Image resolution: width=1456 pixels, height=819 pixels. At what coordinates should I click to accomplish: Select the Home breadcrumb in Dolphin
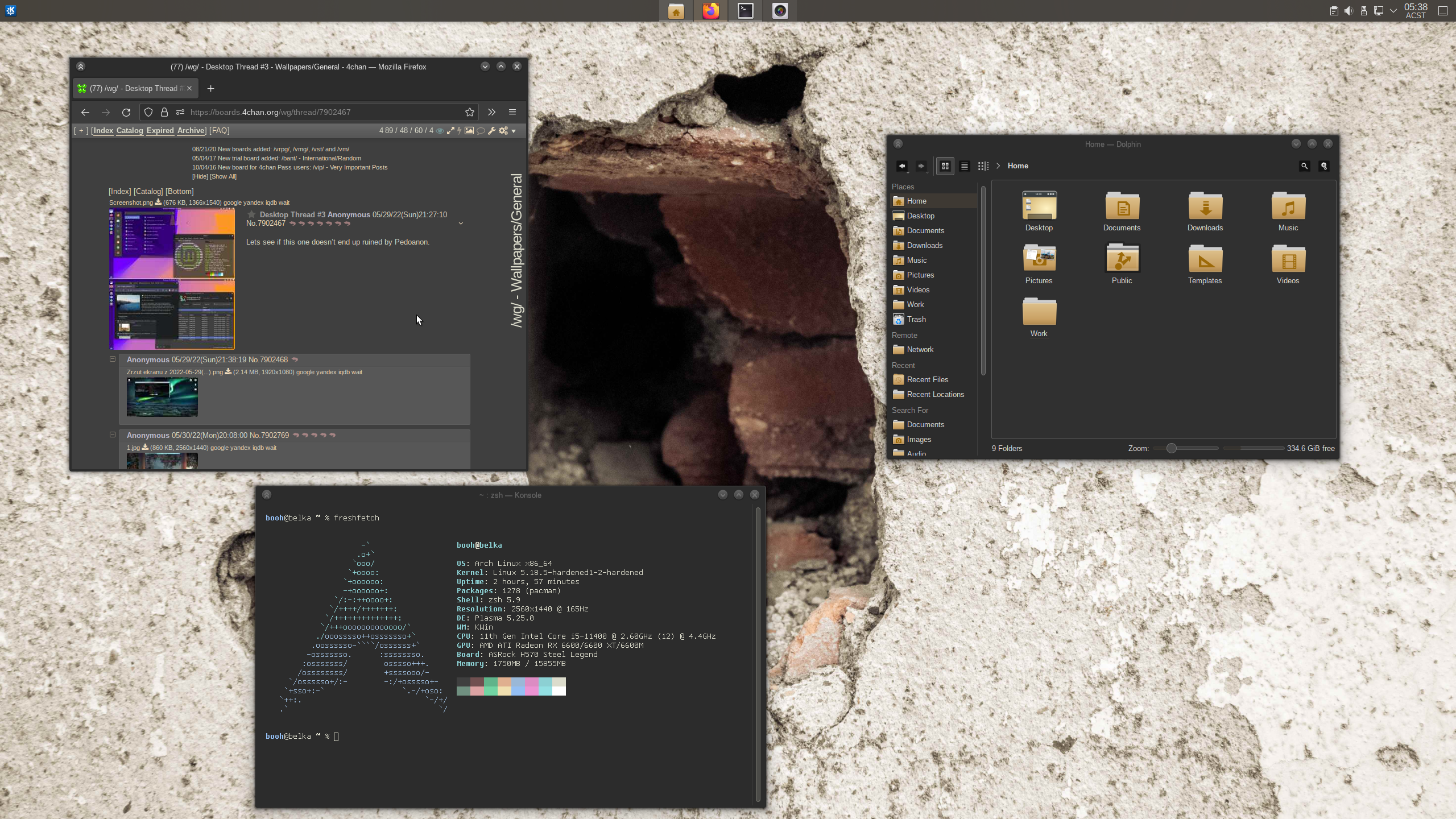tap(1017, 166)
